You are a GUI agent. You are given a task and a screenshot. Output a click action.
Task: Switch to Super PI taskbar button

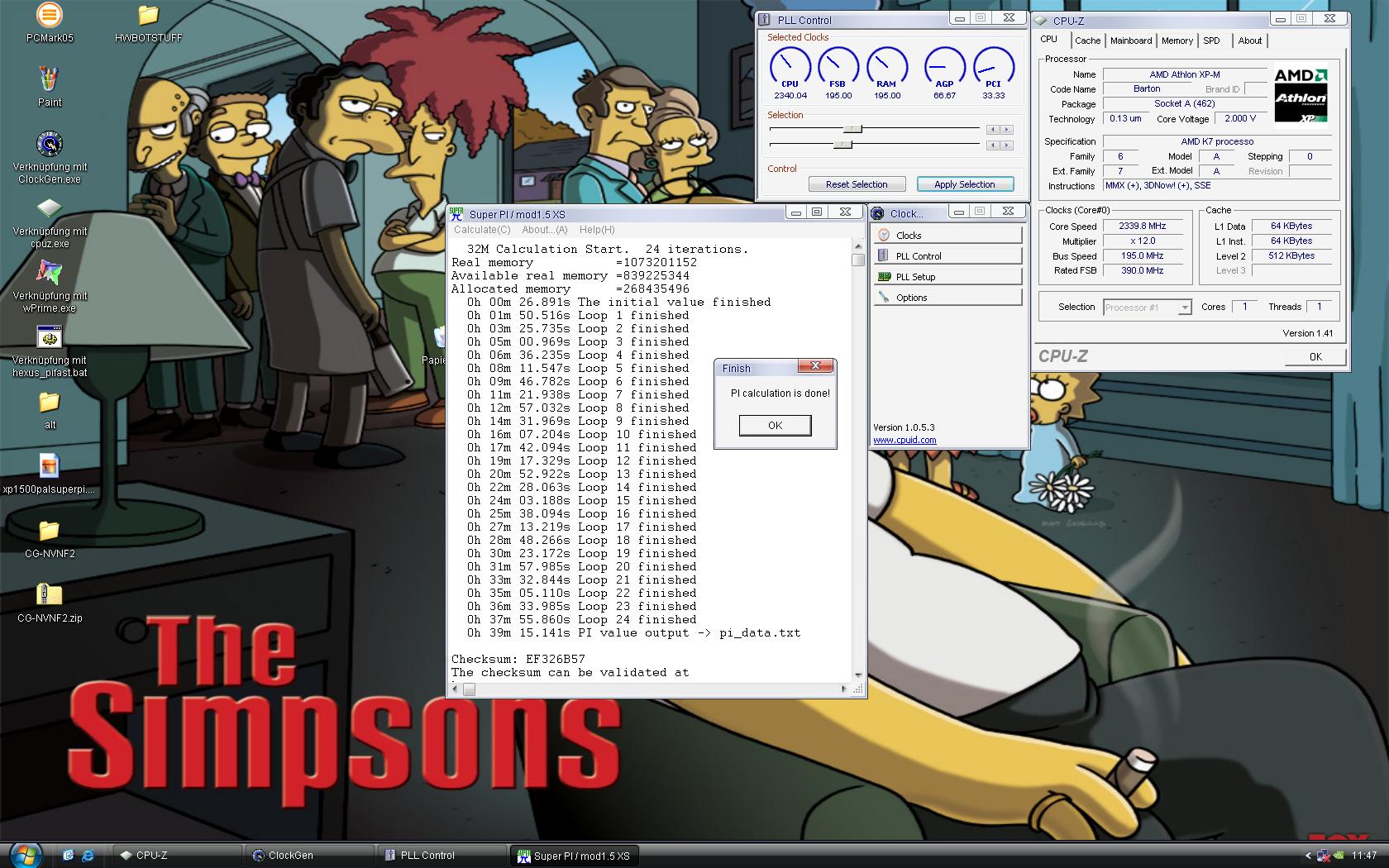(x=575, y=856)
